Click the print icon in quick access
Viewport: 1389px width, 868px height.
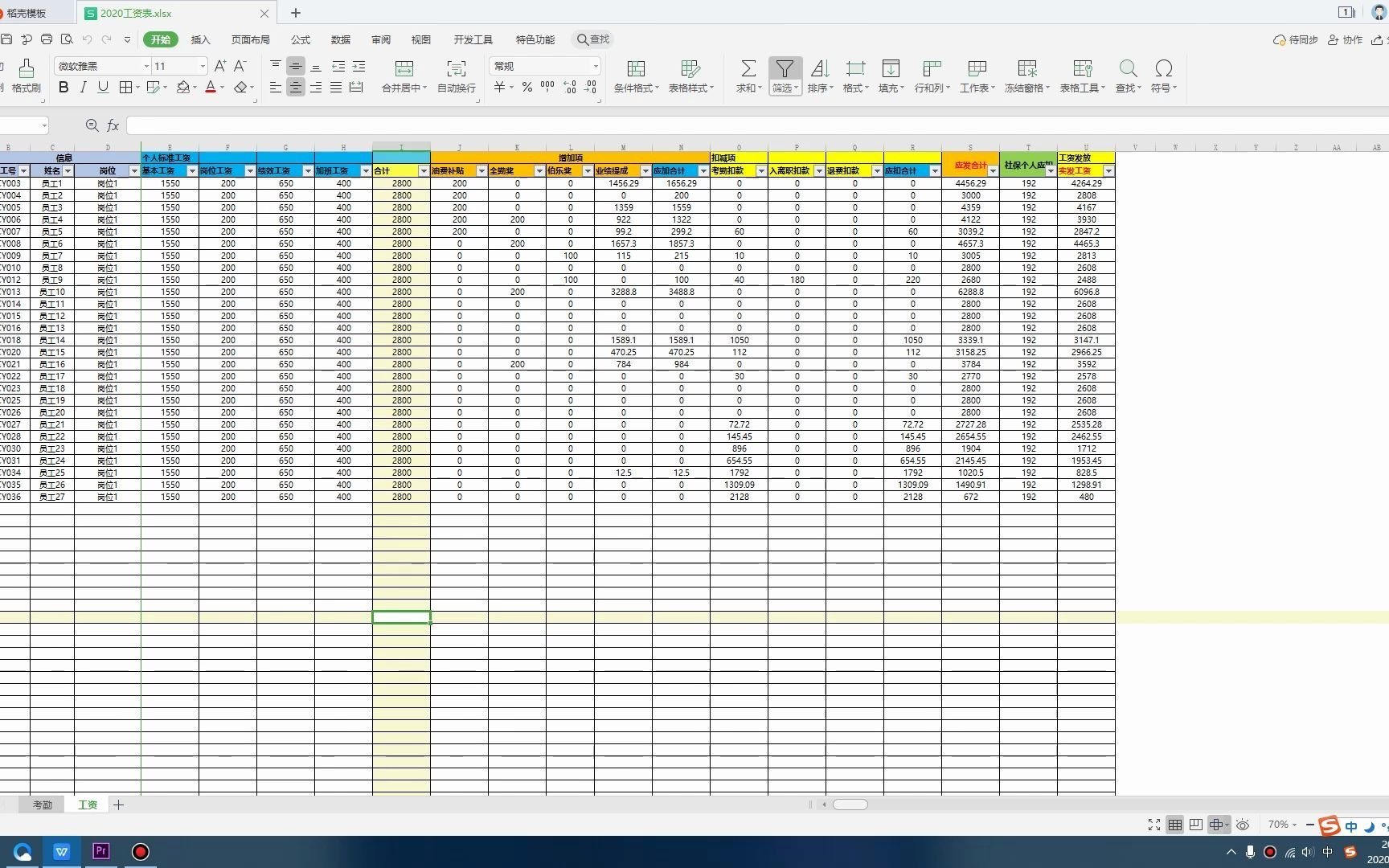[x=47, y=39]
